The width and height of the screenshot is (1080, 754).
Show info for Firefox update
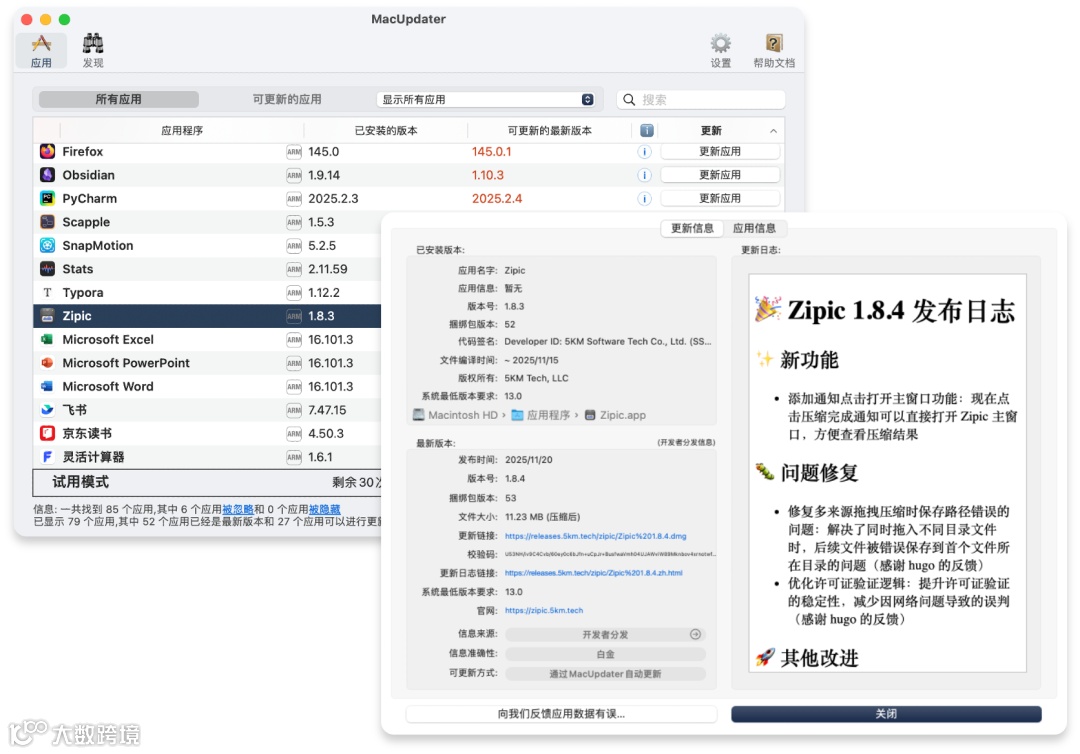[x=644, y=151]
